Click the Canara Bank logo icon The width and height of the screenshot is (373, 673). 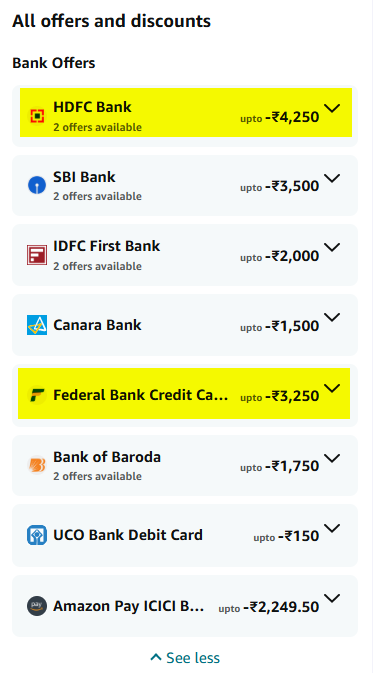(x=37, y=325)
